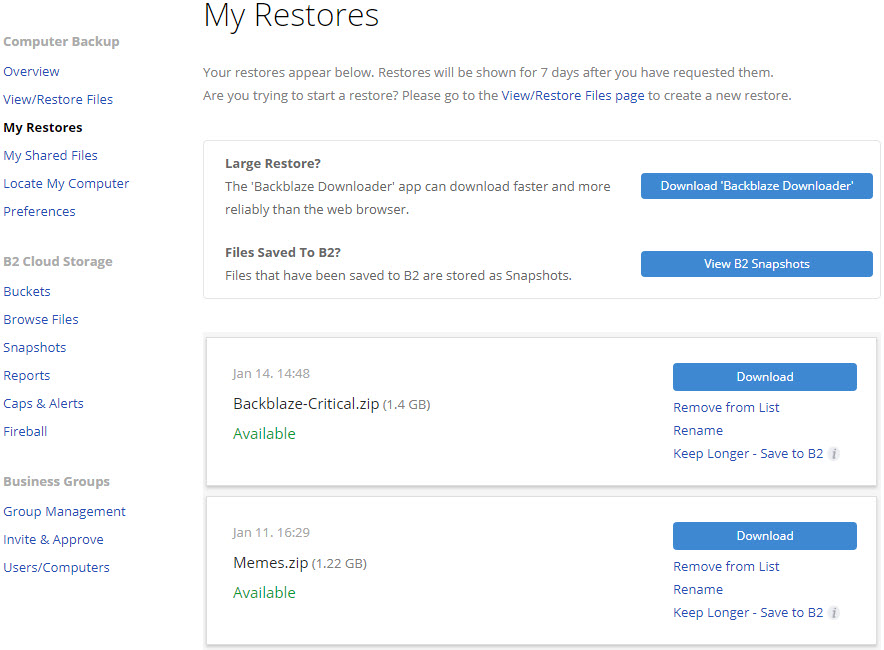Click info icon beside Backblaze-Critical Keep Longer
This screenshot has width=884, height=650.
(x=834, y=454)
